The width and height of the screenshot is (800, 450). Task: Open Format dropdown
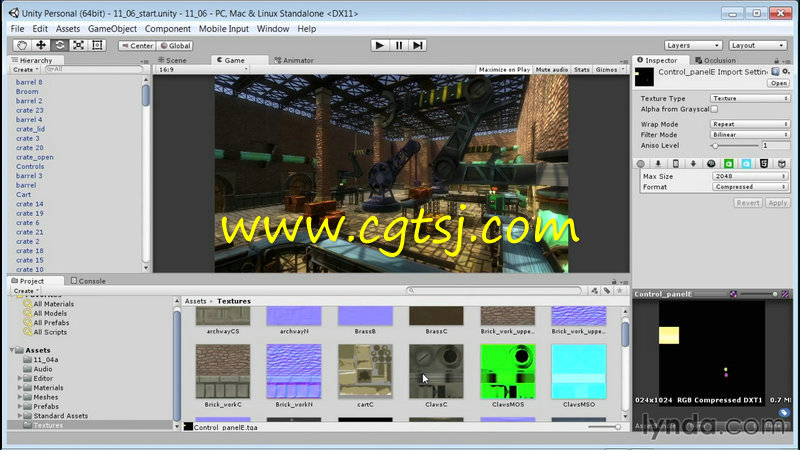point(750,187)
